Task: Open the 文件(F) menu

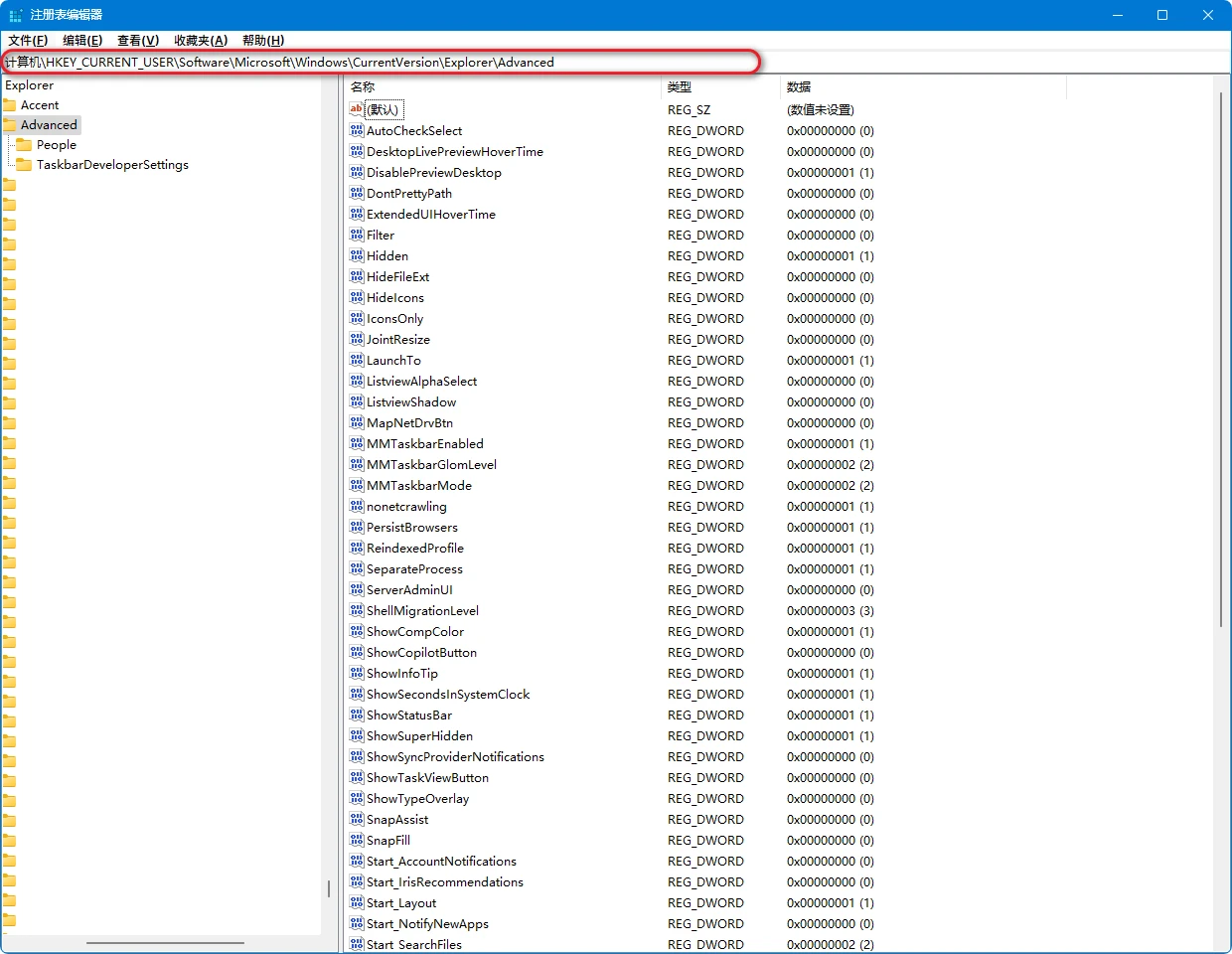Action: (x=28, y=41)
